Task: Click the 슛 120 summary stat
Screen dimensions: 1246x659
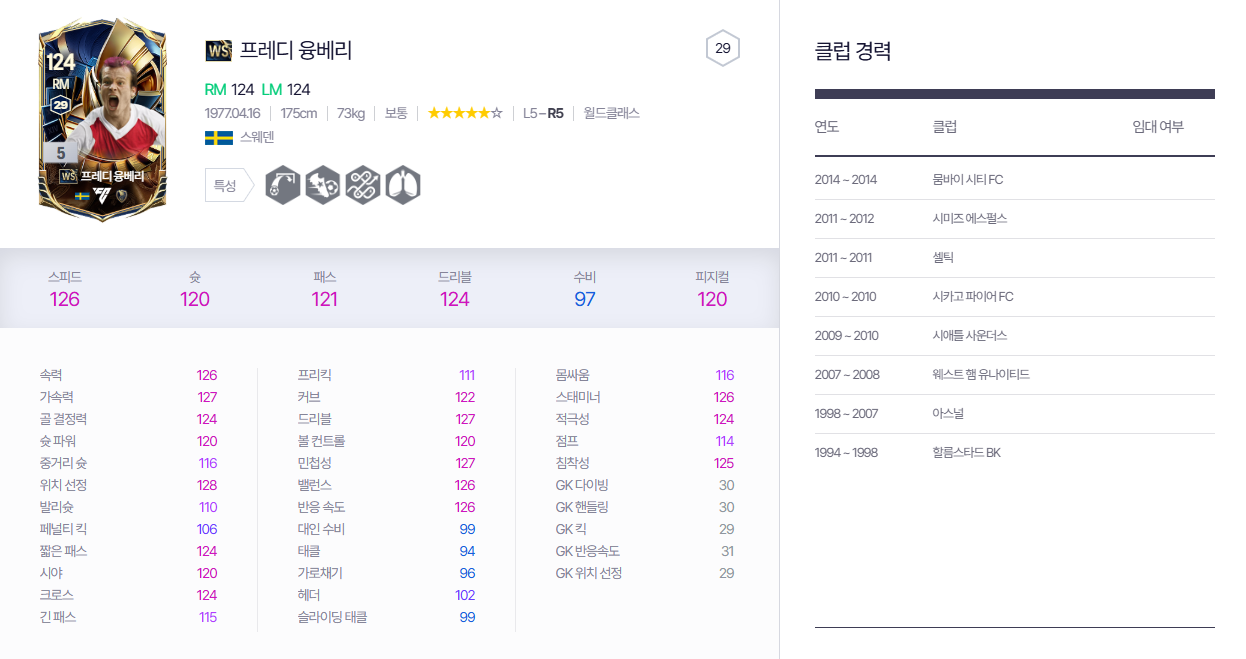Action: [x=195, y=289]
